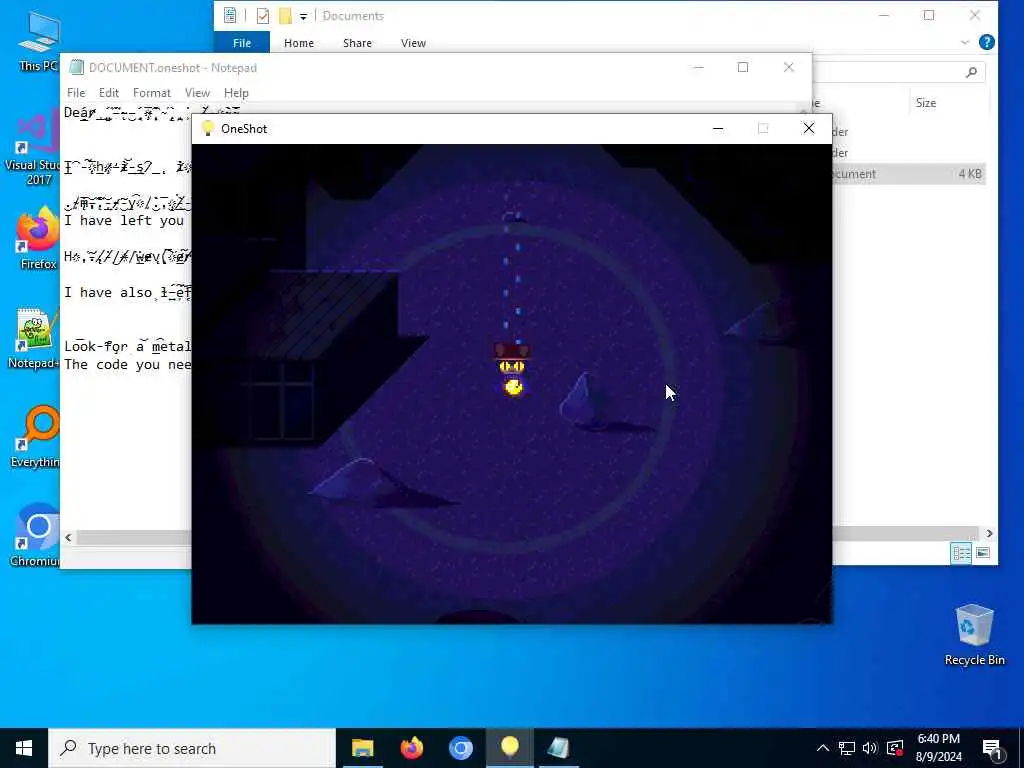Launch Chromium desktop shortcut
This screenshot has width=1024, height=768.
coord(37,536)
